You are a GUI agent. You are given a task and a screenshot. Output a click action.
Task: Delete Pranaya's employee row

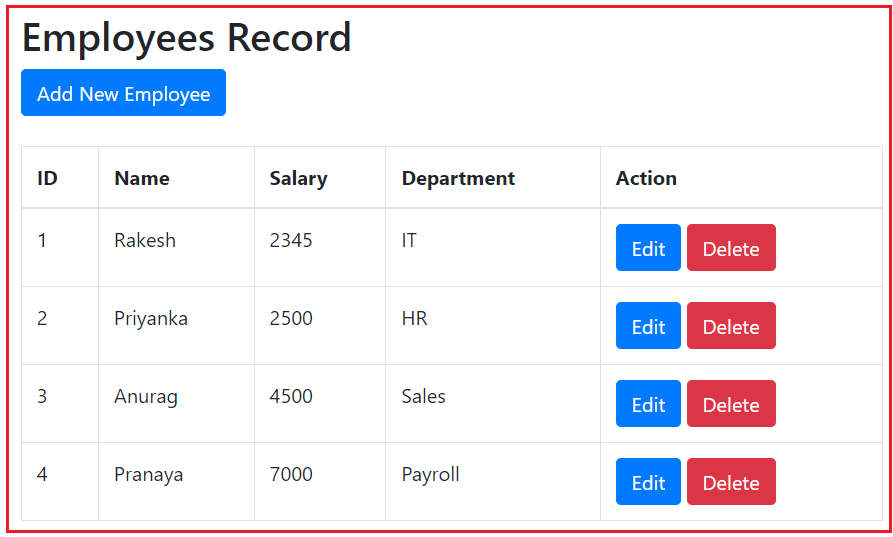point(731,482)
